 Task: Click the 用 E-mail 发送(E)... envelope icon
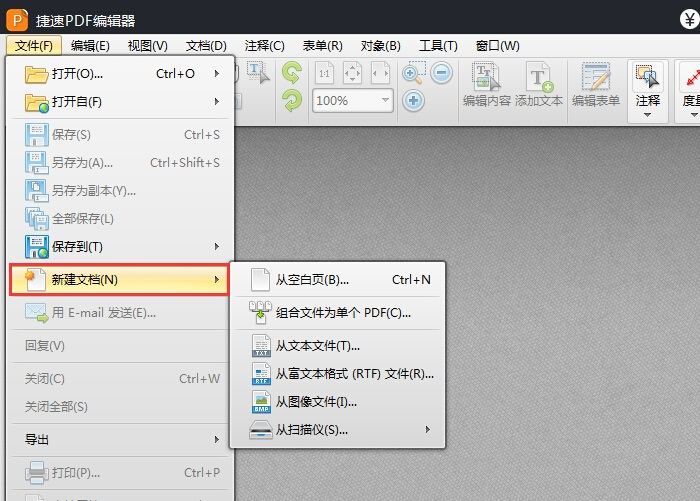(37, 313)
